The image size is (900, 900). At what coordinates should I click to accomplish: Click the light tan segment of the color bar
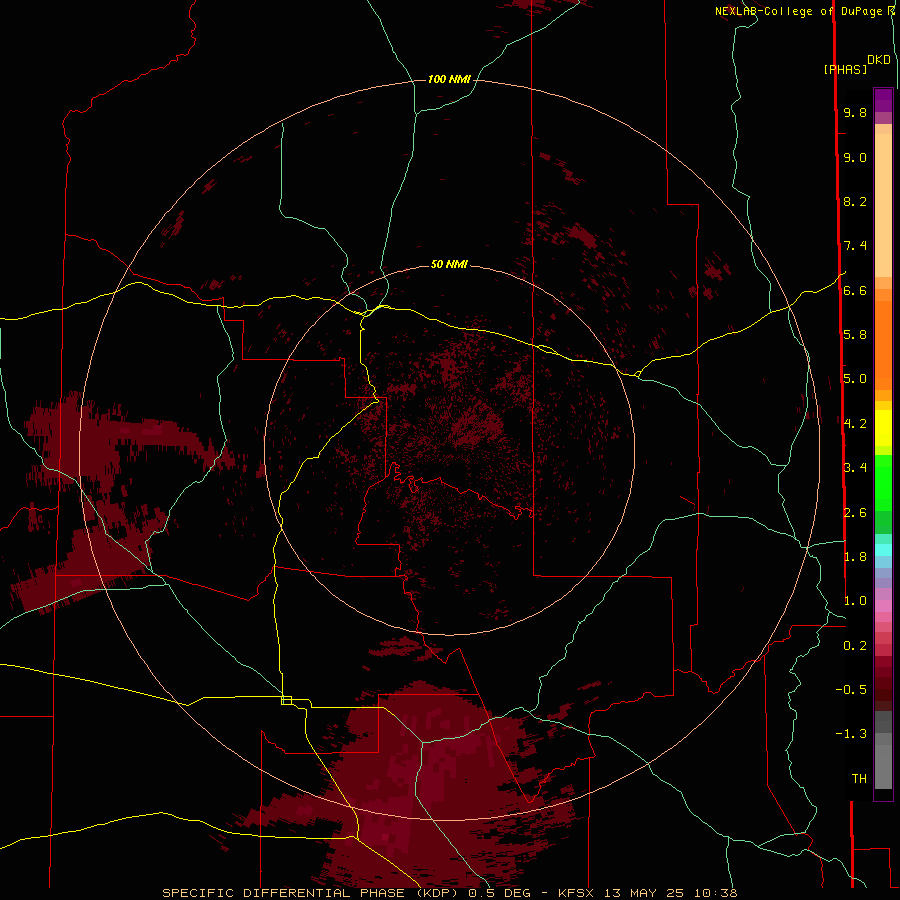[x=883, y=205]
